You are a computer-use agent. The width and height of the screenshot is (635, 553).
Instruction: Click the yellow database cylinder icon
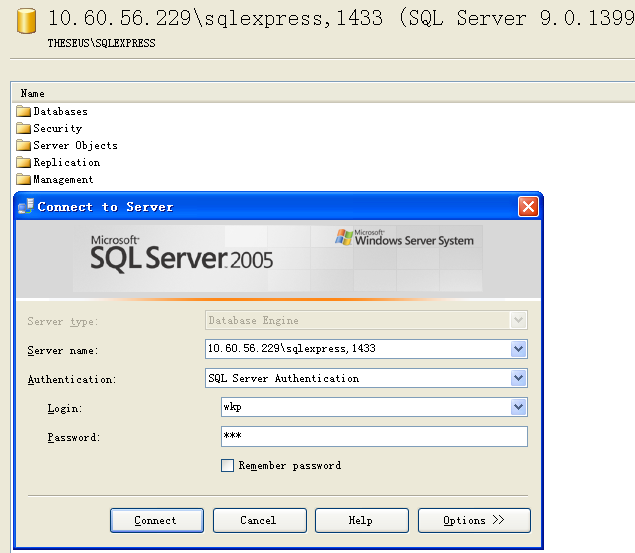(26, 21)
